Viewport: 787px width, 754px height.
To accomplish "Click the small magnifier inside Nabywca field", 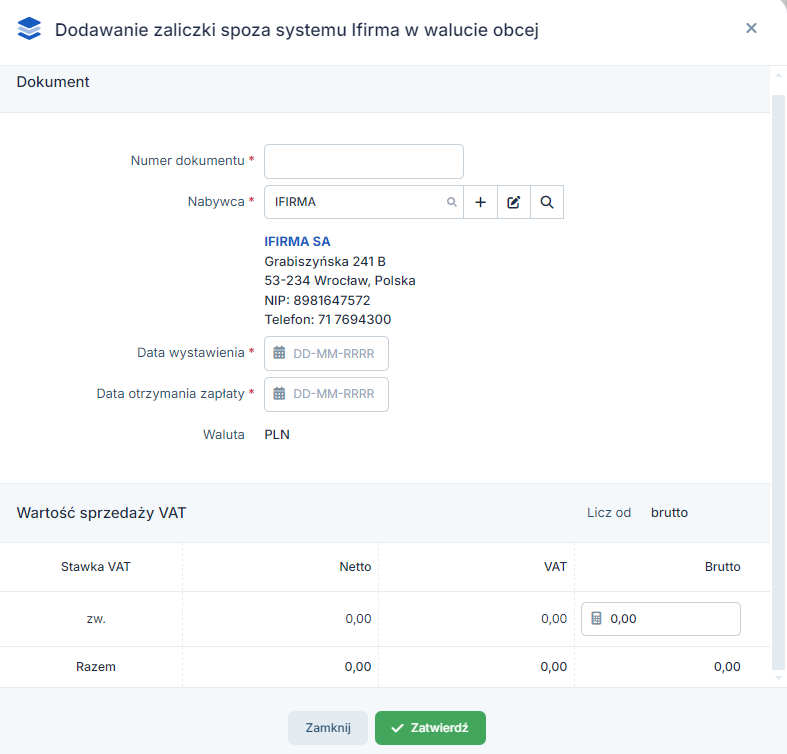I will [x=452, y=202].
